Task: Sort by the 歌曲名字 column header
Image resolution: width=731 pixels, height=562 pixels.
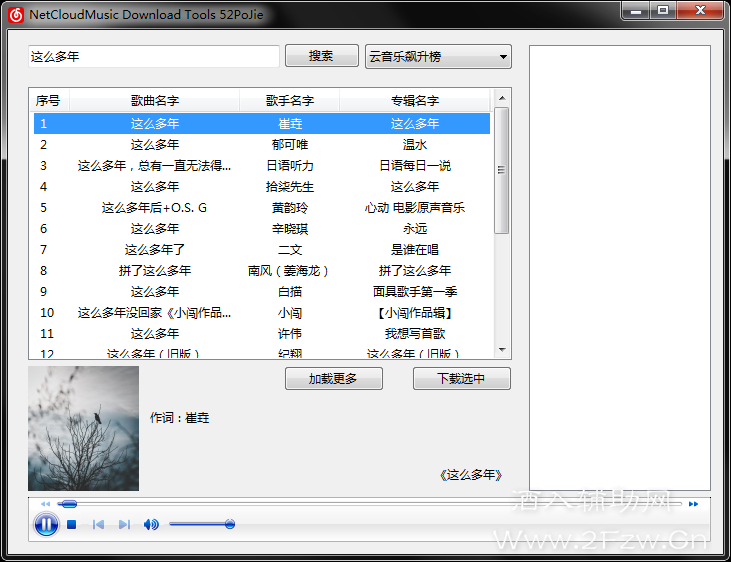Action: point(154,100)
